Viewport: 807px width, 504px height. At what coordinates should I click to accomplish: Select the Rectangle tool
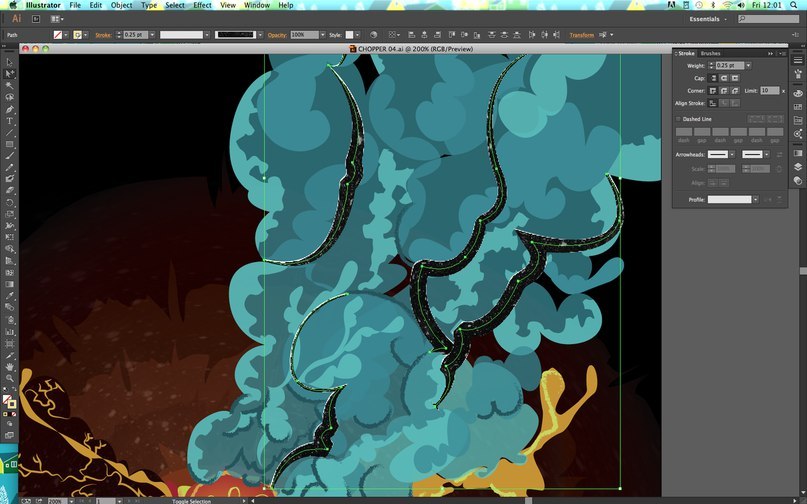coord(9,144)
